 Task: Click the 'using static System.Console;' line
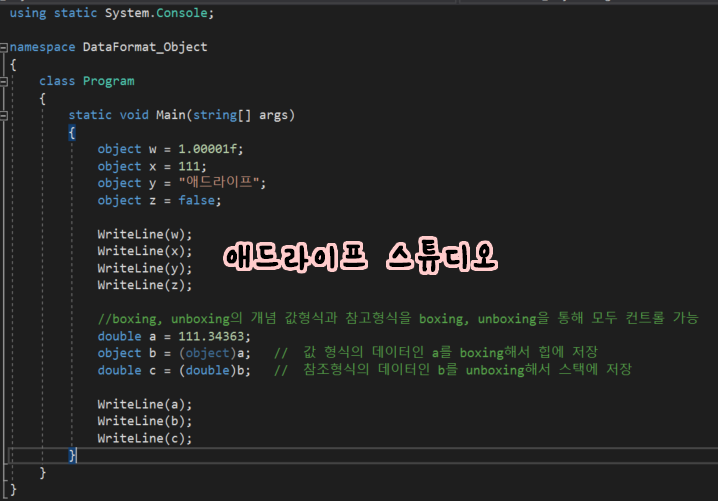(x=112, y=13)
